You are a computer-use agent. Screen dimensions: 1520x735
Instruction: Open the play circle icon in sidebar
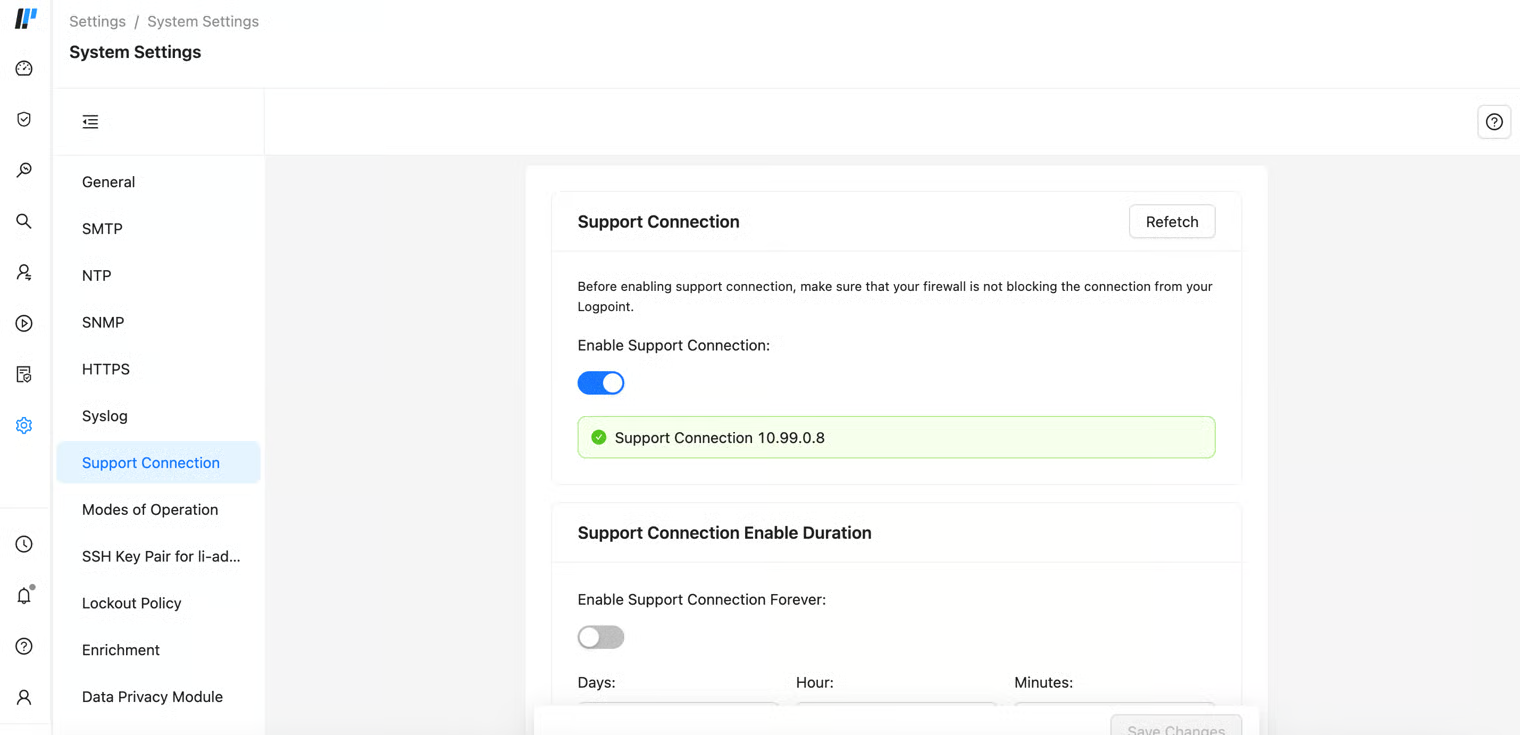click(x=24, y=323)
